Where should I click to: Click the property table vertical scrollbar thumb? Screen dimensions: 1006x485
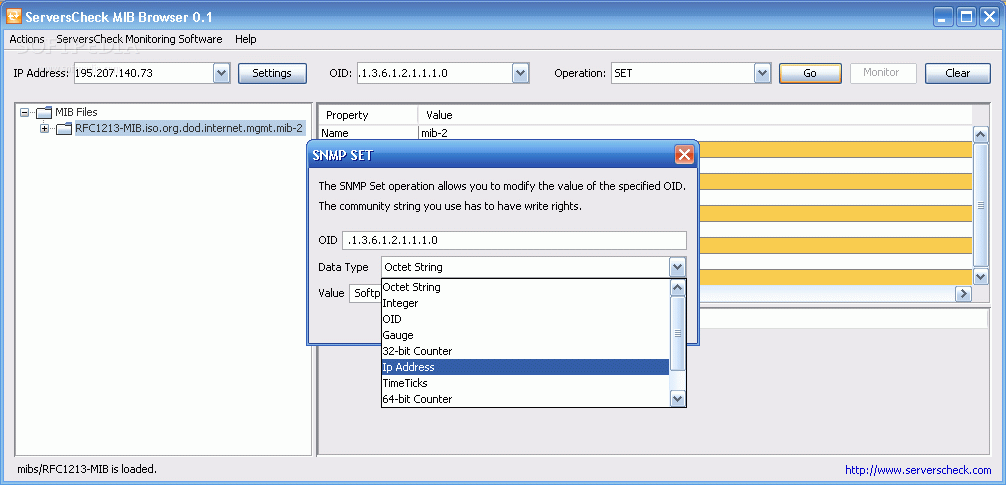tap(980, 205)
